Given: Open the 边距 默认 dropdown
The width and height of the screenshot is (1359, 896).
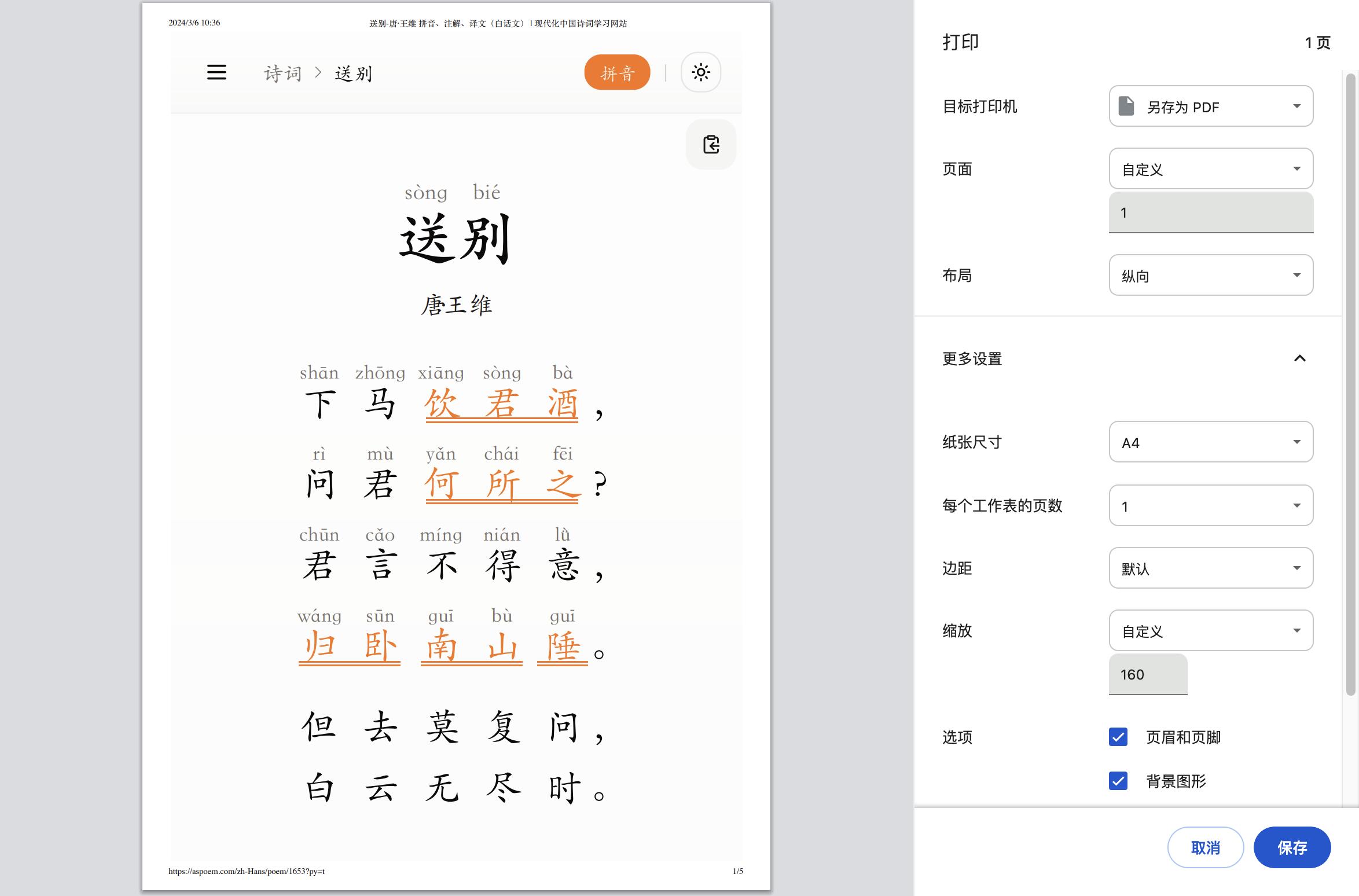Looking at the screenshot, I should (1211, 568).
